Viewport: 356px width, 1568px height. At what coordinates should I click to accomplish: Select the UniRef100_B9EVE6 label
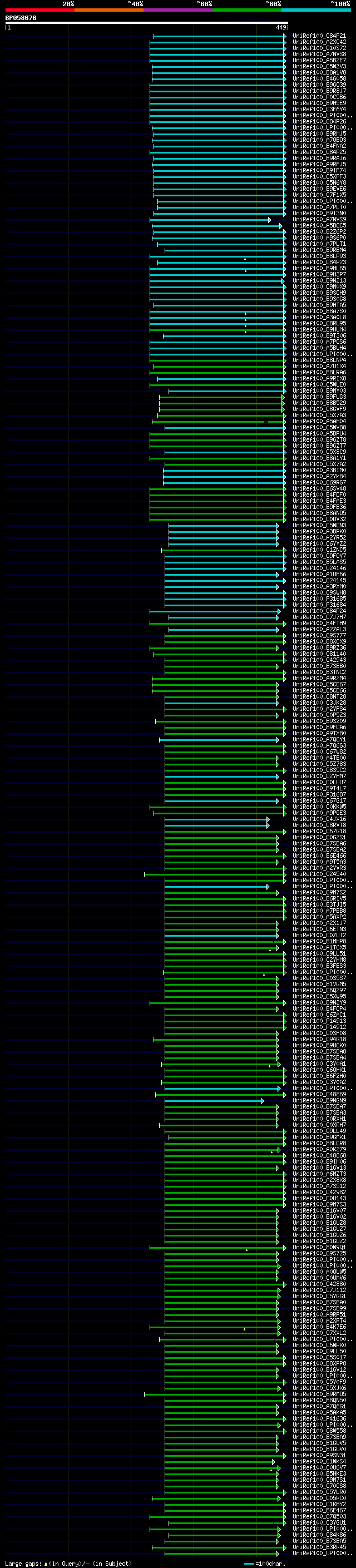coord(319,189)
